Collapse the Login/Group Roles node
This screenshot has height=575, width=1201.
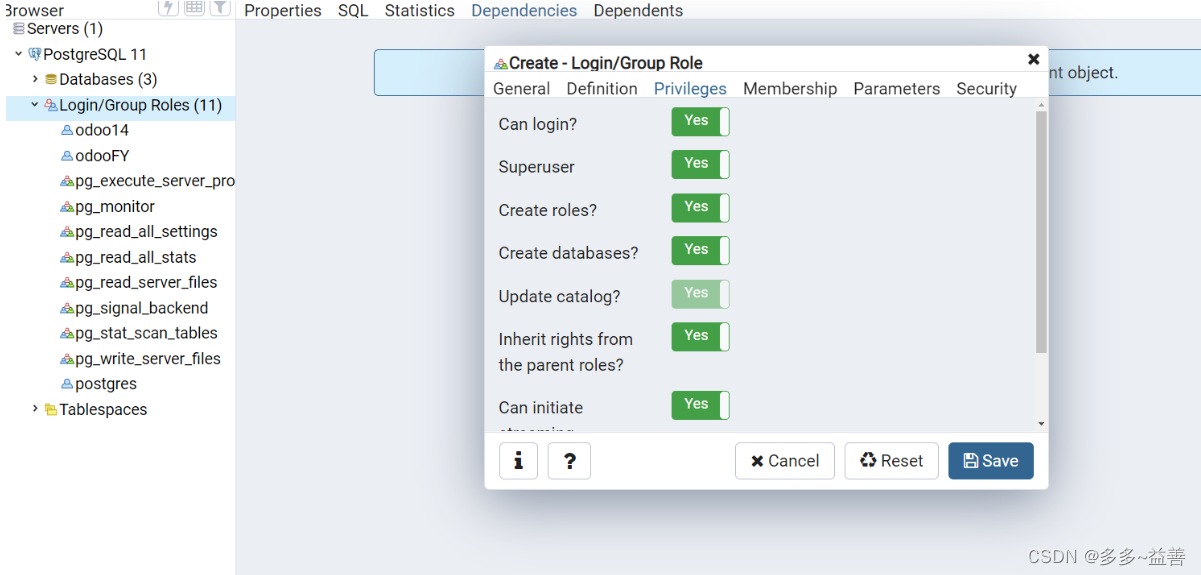35,104
